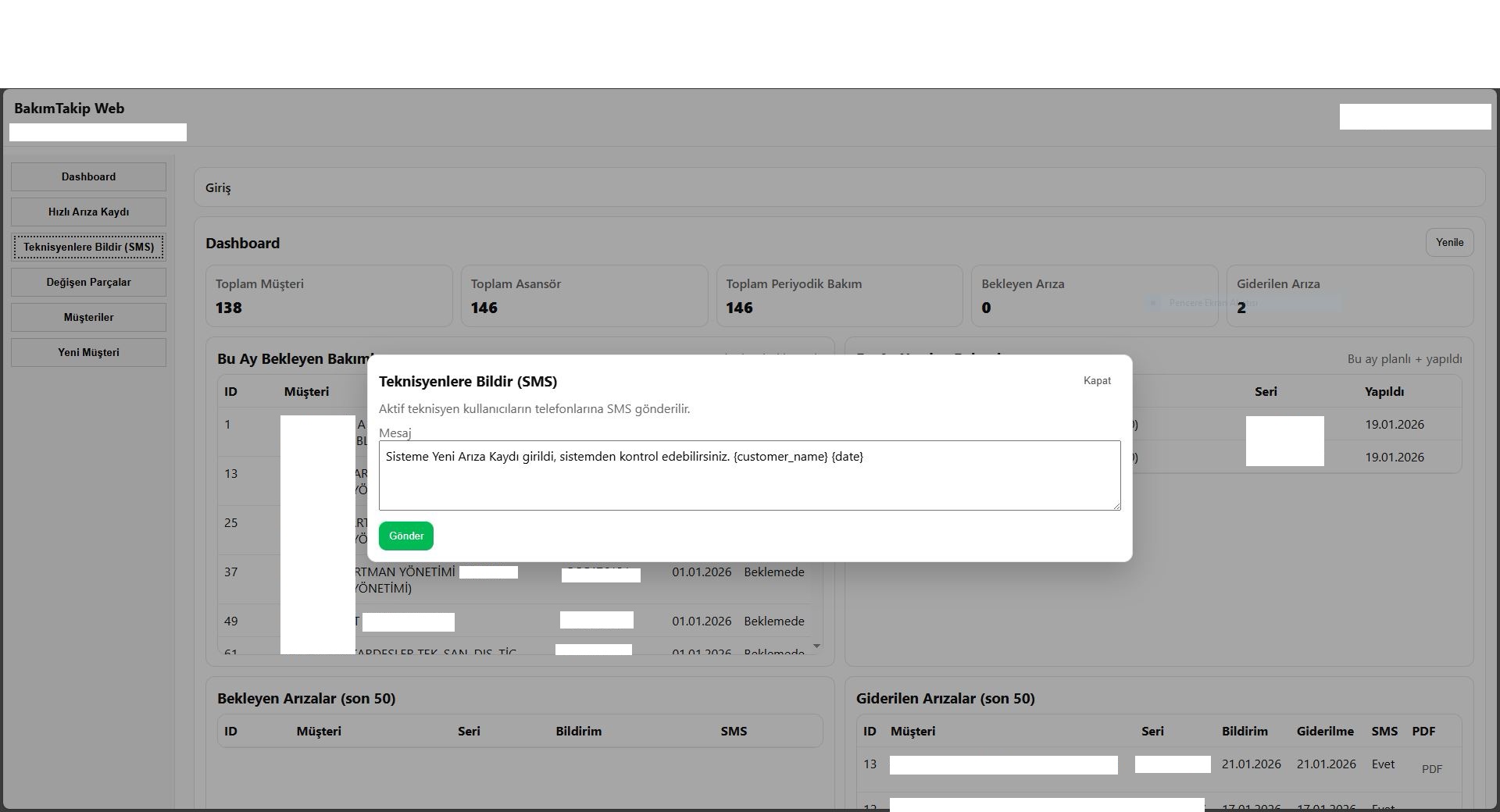Click scroll-down arrow in Bu Ay Bekleyen Bakım table
The height and width of the screenshot is (812, 1500).
point(816,646)
